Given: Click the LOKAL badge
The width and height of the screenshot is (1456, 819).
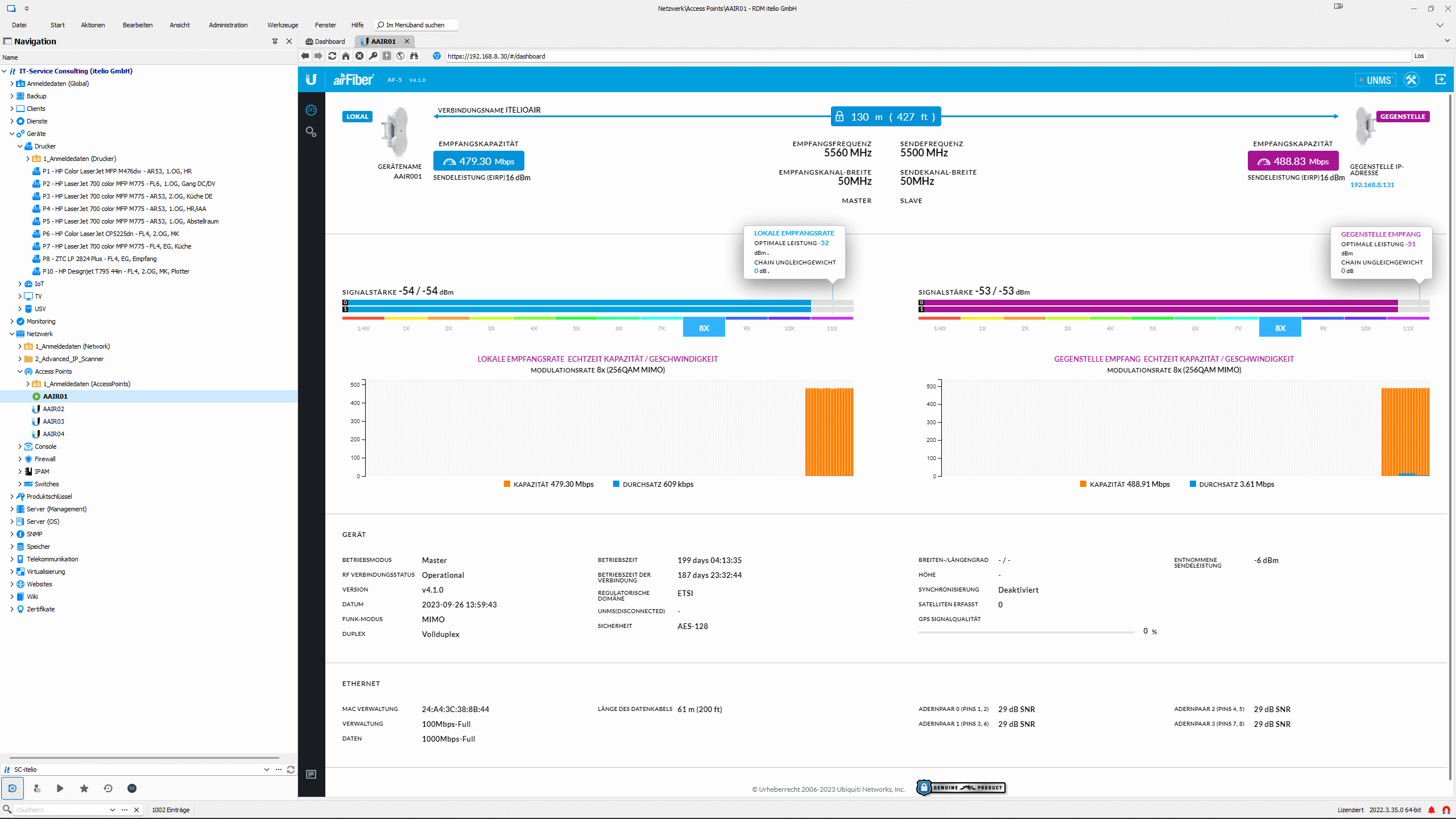Looking at the screenshot, I should (357, 117).
